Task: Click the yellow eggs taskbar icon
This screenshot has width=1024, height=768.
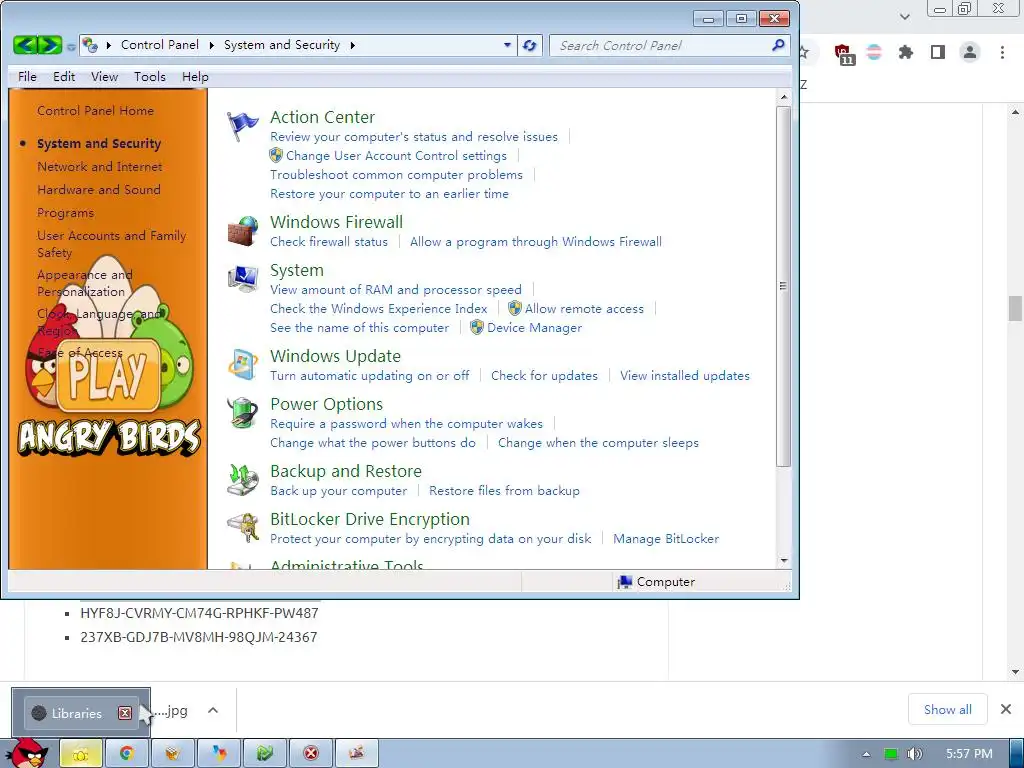Action: click(81, 754)
